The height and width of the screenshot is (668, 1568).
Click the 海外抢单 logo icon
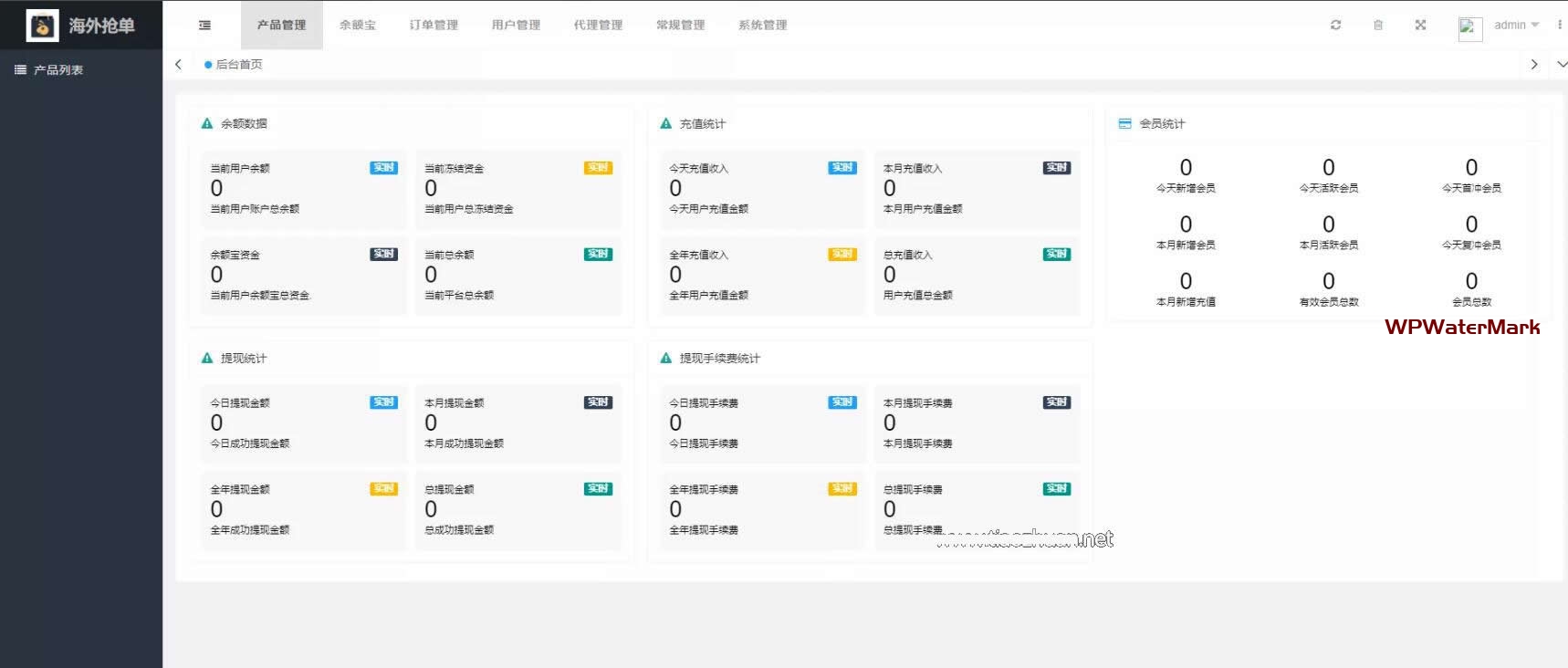click(42, 26)
